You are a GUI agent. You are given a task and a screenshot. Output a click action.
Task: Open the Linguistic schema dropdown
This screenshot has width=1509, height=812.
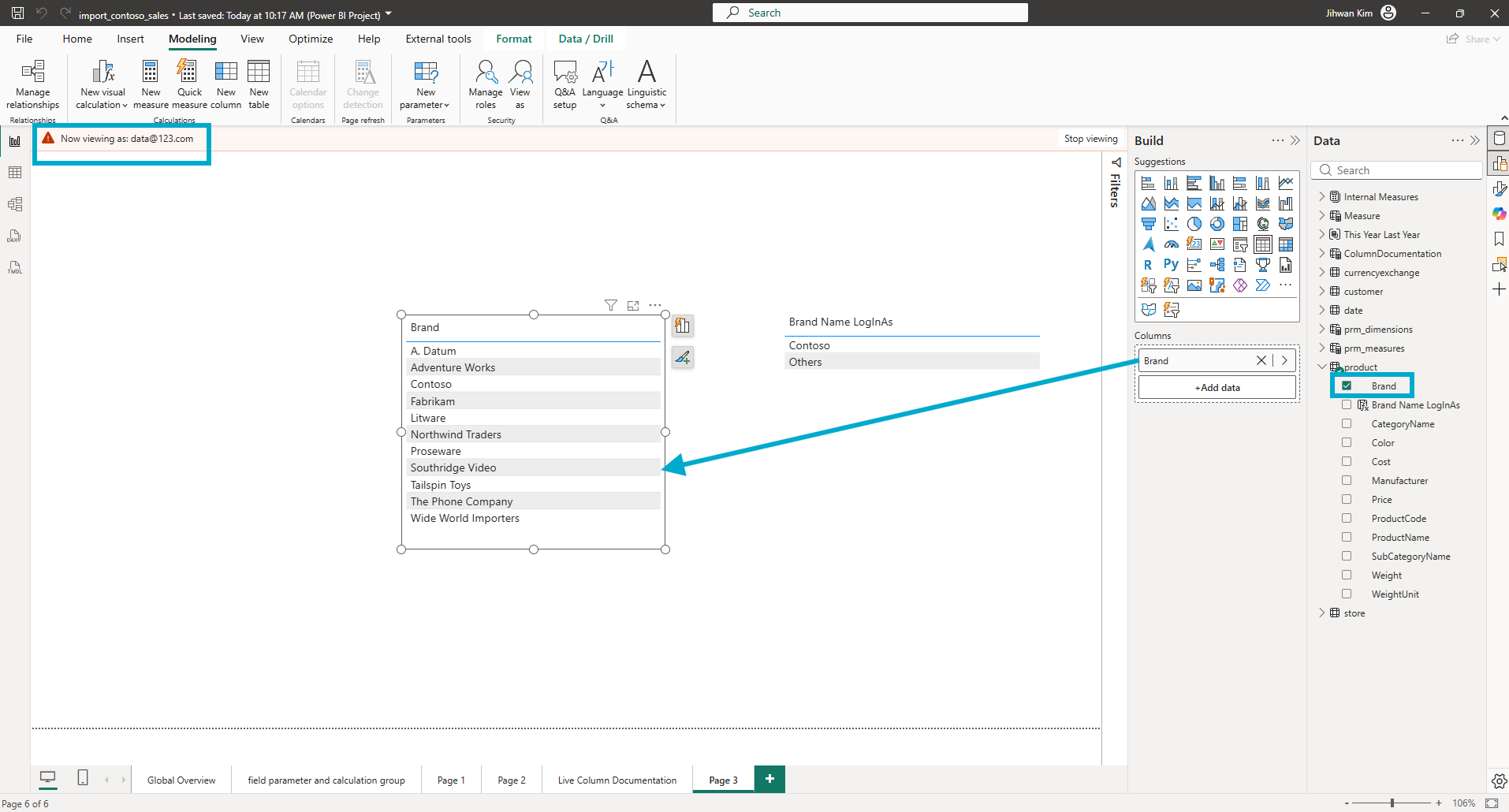click(x=646, y=85)
